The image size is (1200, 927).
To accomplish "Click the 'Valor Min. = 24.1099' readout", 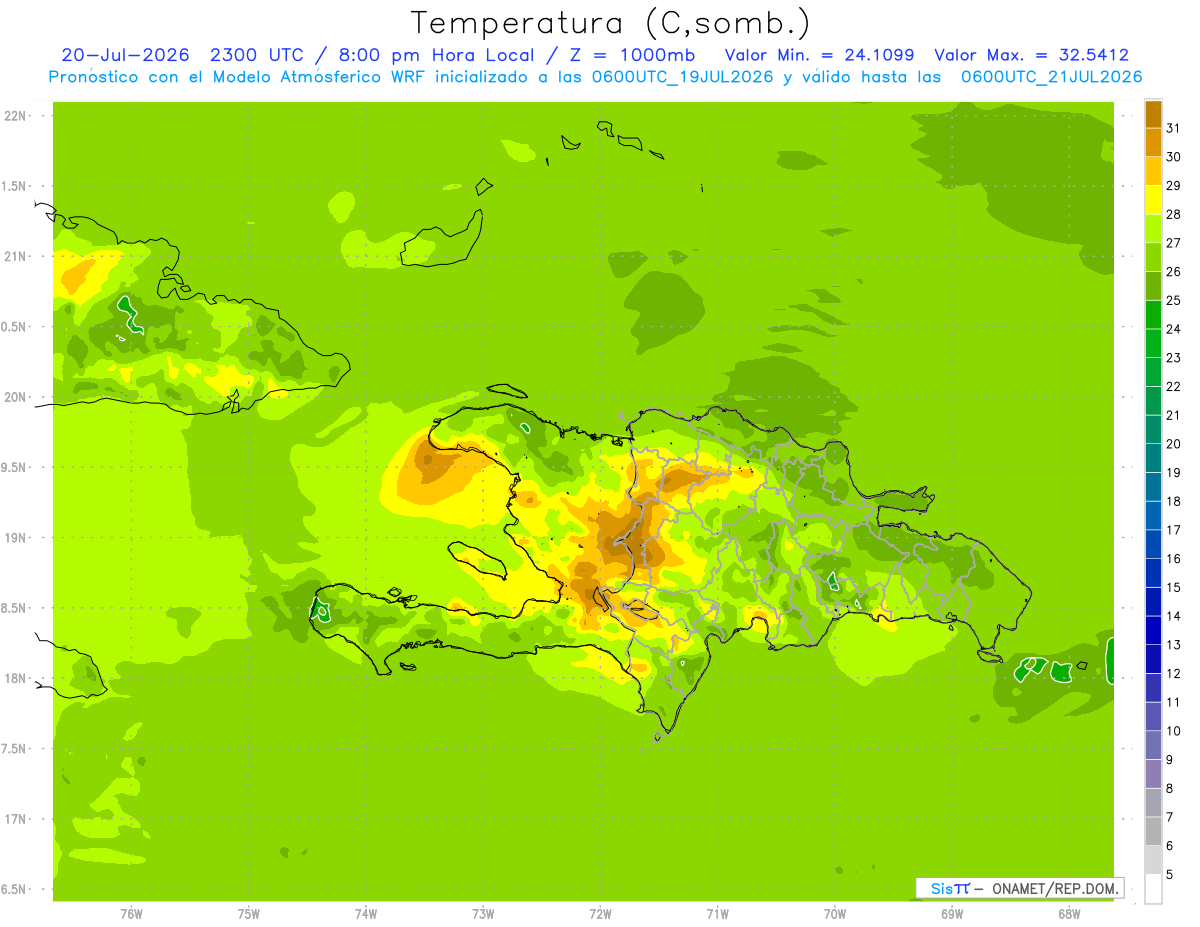I will (820, 55).
